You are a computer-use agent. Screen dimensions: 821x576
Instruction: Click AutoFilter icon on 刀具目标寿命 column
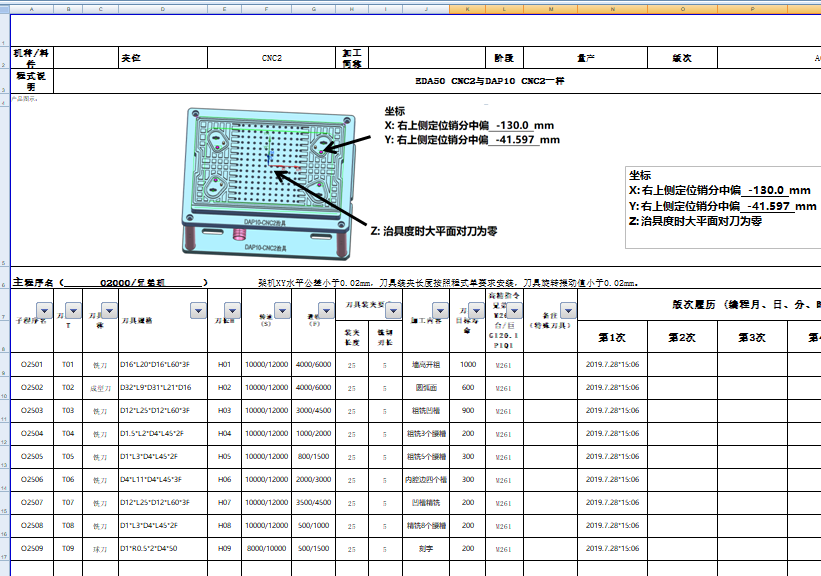[476, 310]
